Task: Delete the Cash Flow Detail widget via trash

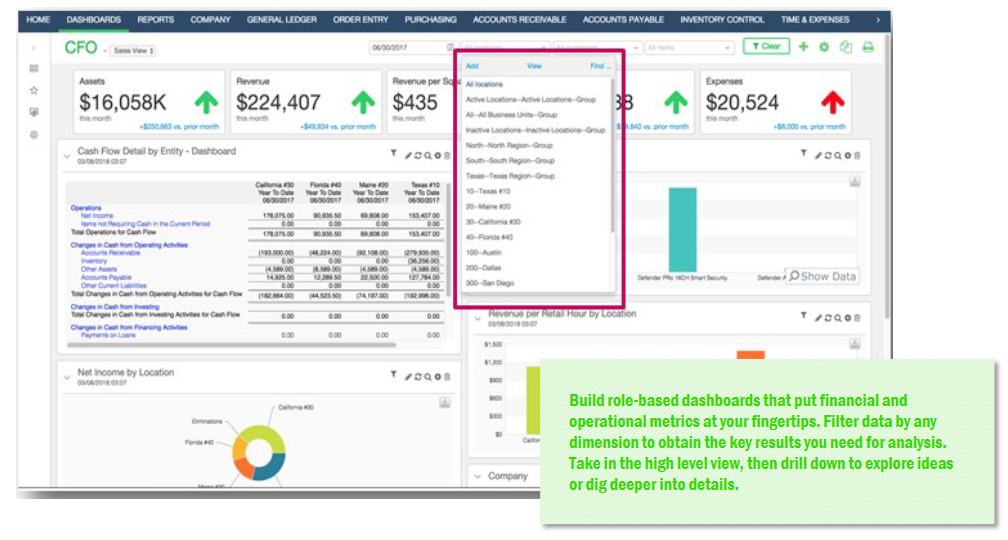Action: (447, 156)
